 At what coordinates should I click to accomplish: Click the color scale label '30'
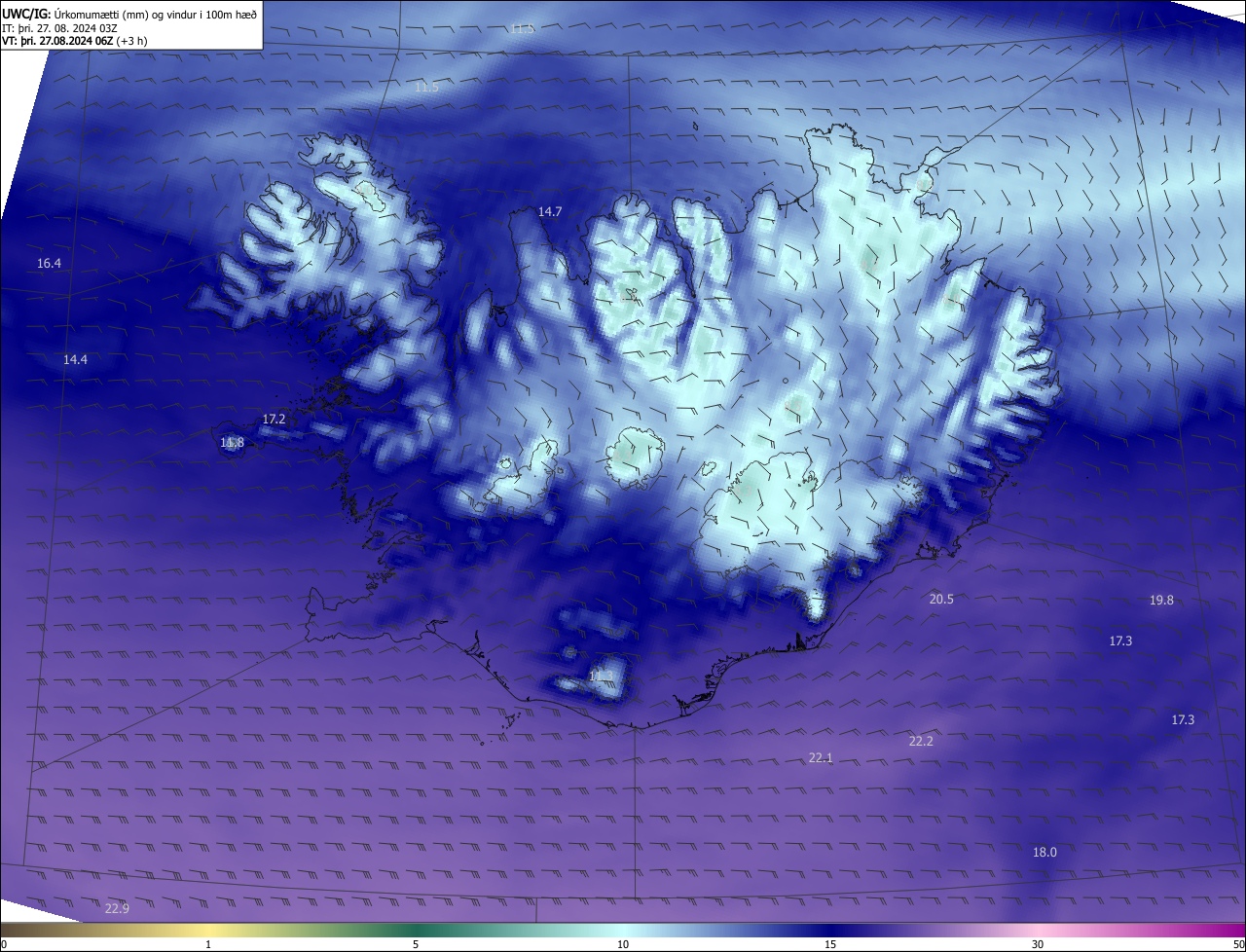pos(1038,945)
